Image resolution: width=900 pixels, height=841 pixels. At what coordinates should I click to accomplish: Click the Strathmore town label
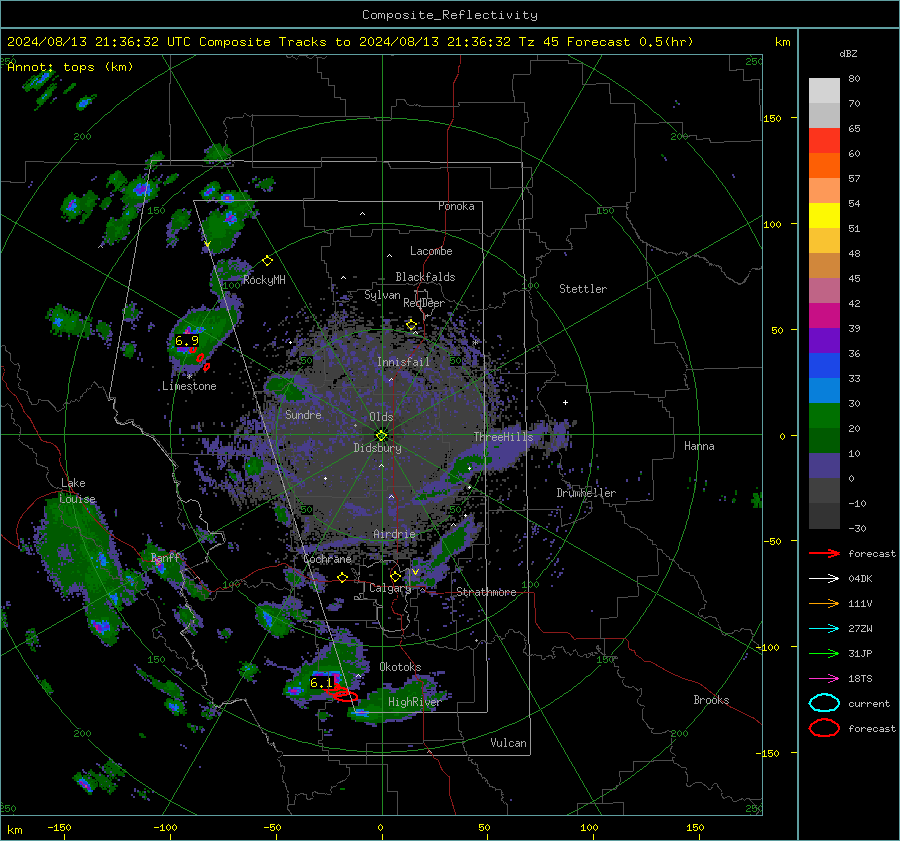coord(486,592)
